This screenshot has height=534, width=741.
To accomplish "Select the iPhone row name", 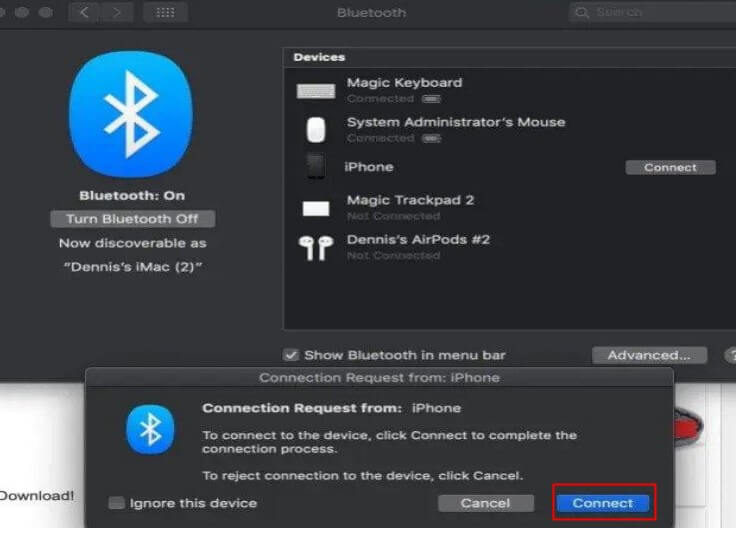I will click(x=369, y=167).
